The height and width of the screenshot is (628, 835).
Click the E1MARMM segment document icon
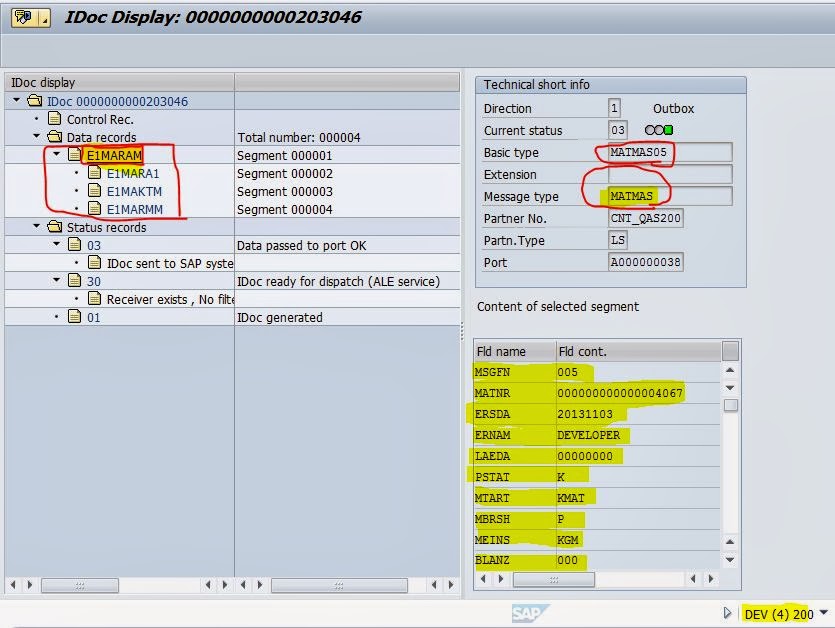click(x=95, y=209)
